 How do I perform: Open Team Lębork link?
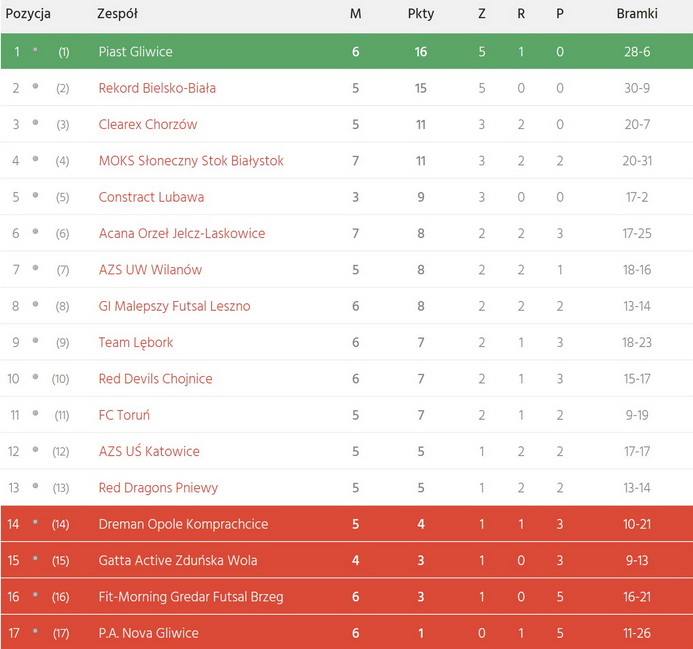(135, 342)
